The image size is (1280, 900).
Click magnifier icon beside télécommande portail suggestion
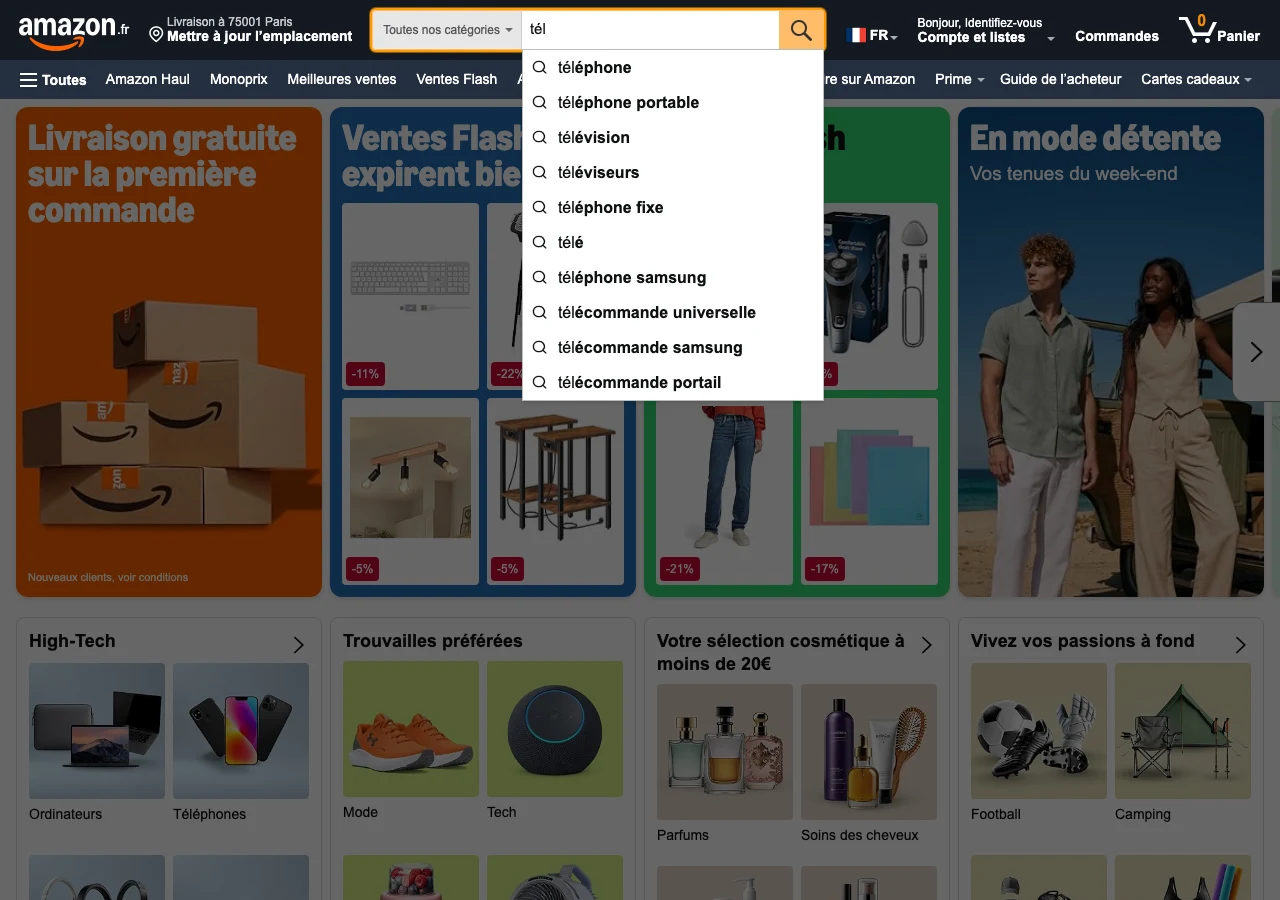coord(540,382)
